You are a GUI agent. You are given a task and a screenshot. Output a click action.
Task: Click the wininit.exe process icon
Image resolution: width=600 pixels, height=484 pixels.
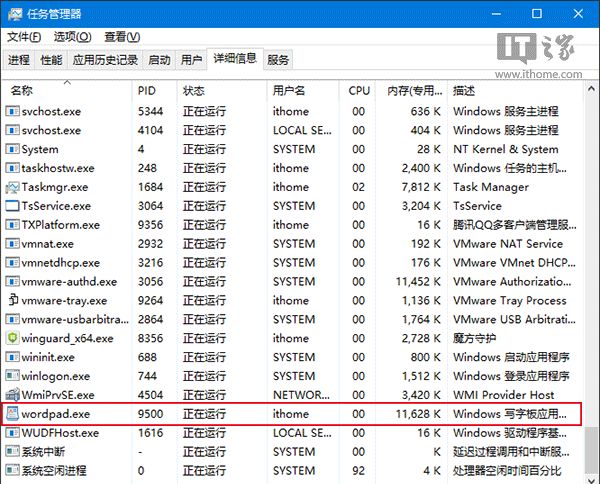[x=12, y=357]
